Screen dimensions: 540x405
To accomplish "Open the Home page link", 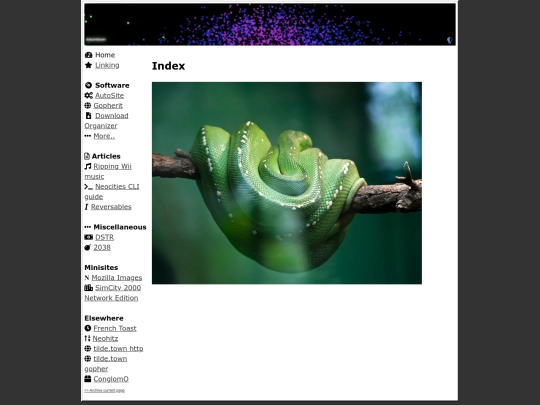I will (x=105, y=55).
